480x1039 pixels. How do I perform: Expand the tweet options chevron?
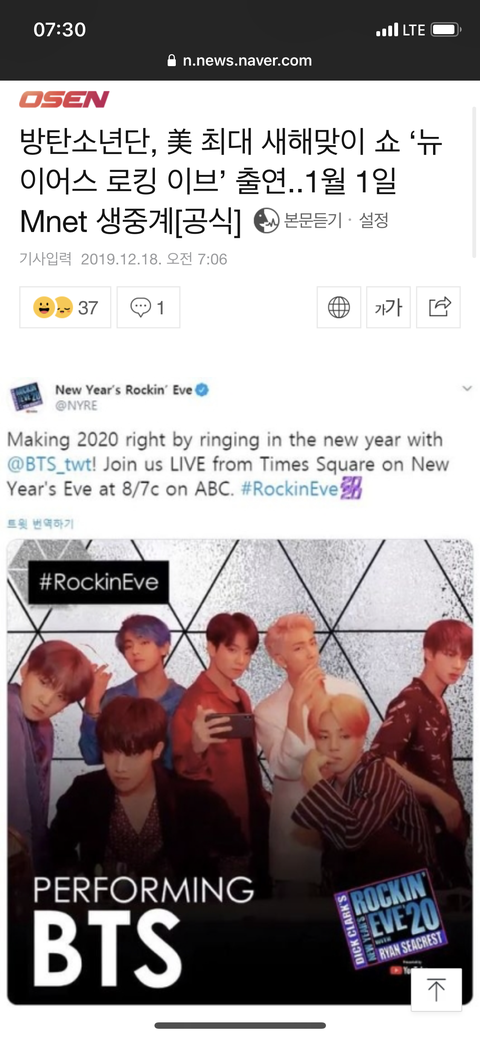[x=467, y=388]
